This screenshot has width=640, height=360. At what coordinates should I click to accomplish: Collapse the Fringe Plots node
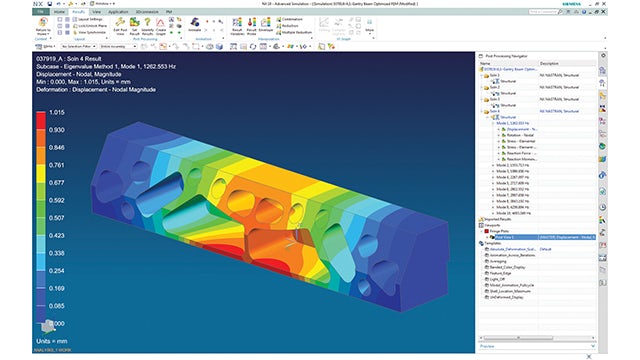click(x=482, y=231)
